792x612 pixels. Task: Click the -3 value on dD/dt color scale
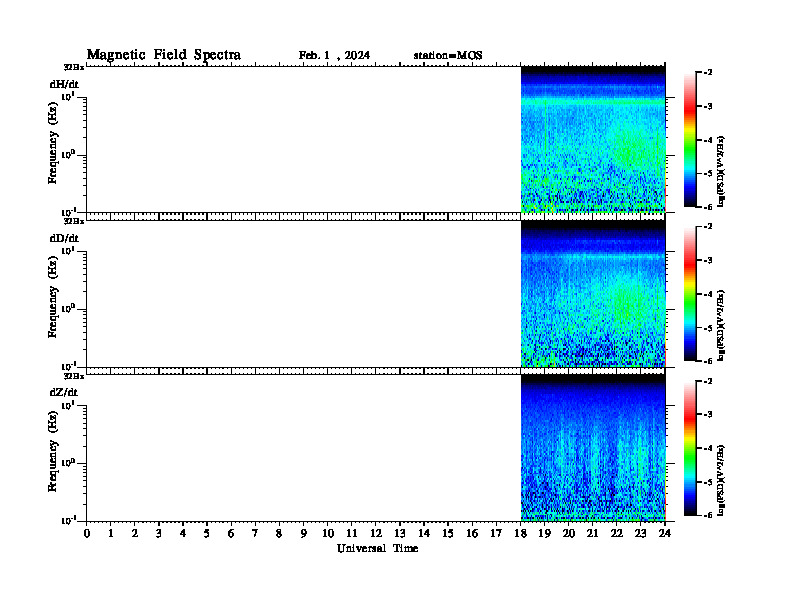(x=708, y=261)
